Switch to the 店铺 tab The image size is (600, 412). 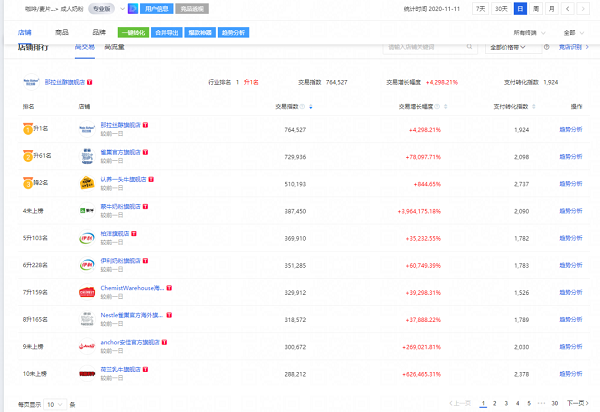tap(24, 33)
